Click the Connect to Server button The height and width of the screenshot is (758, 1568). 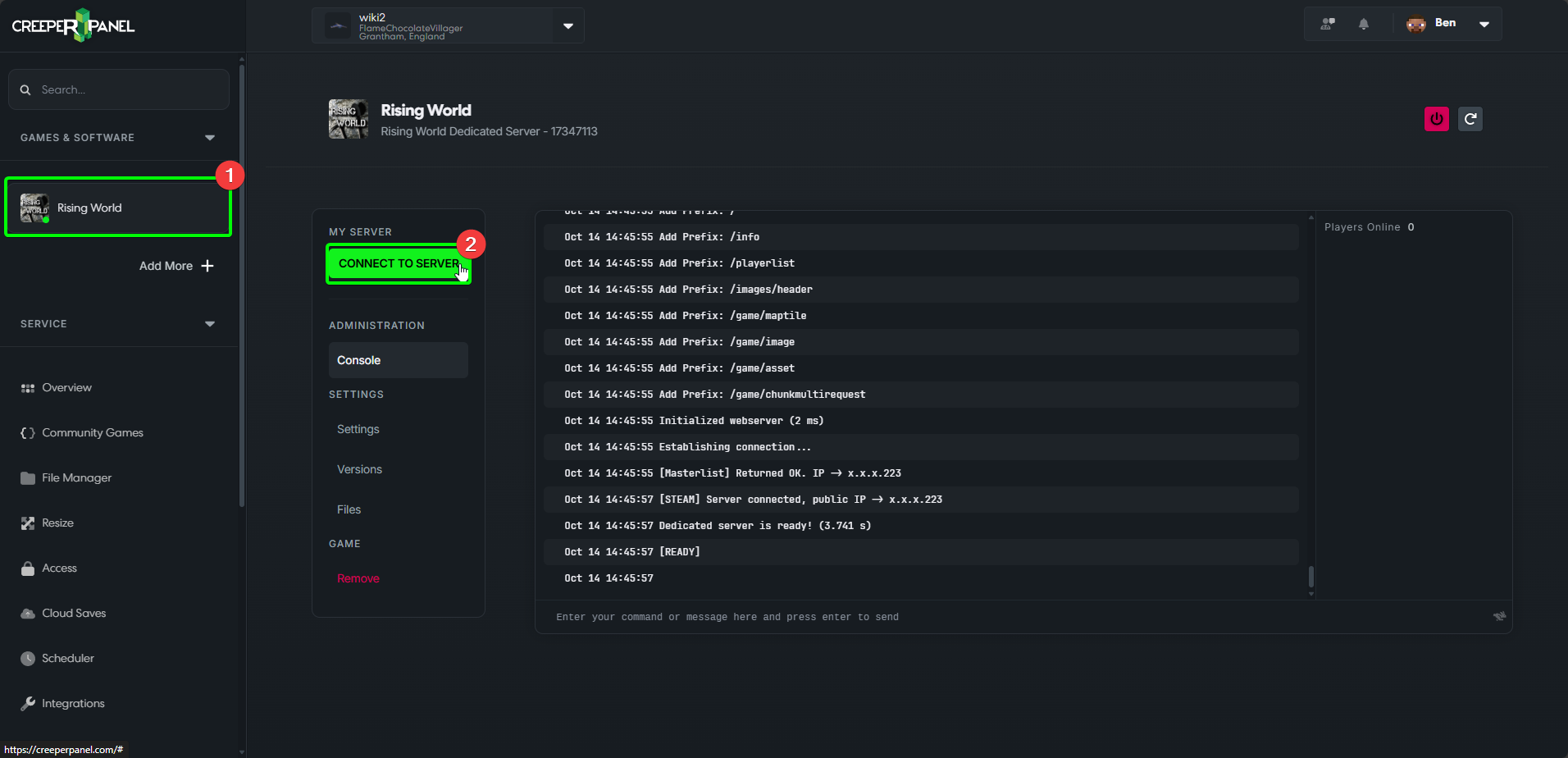tap(399, 263)
